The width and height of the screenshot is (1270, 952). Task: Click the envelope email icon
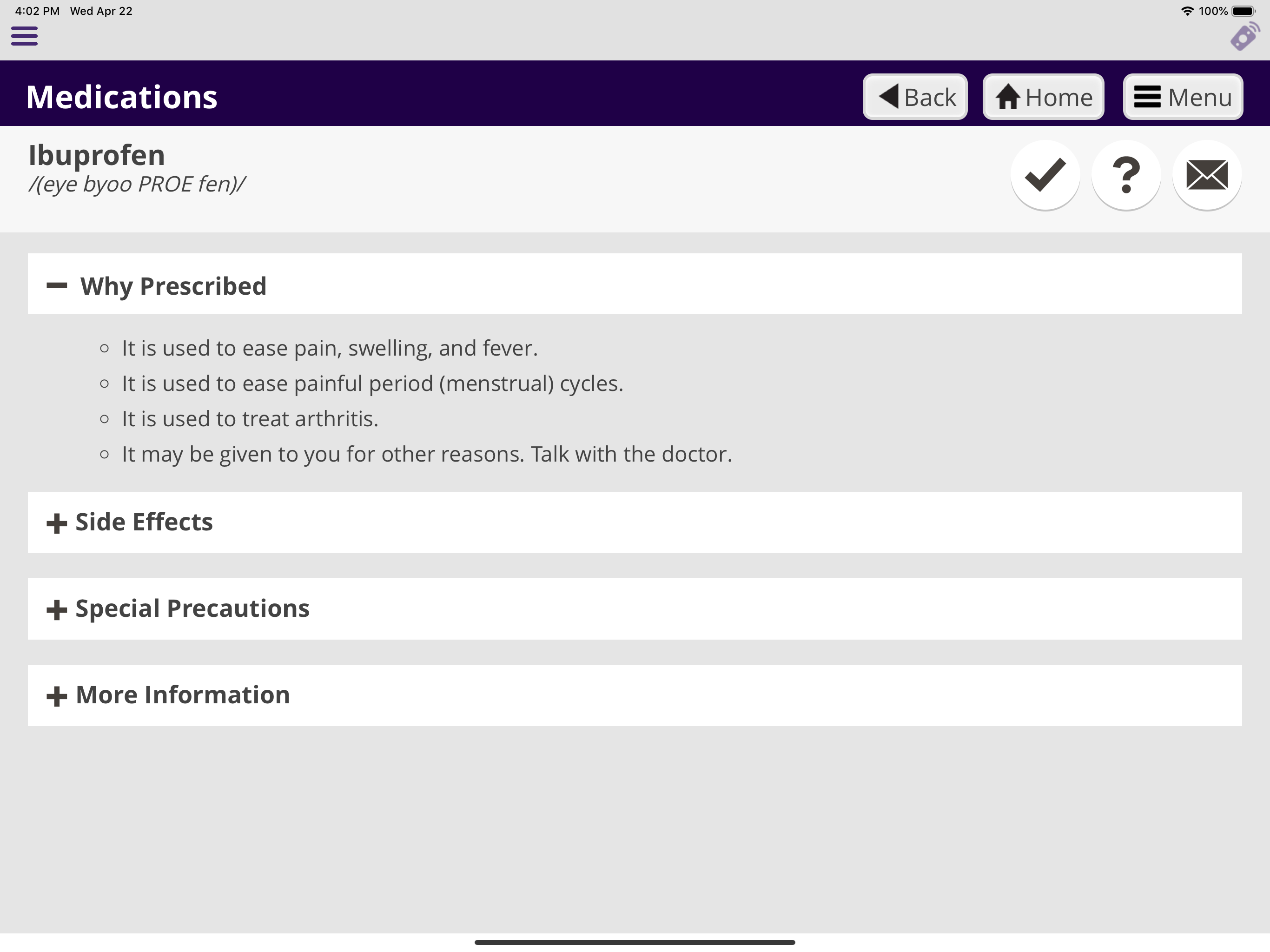tap(1207, 175)
